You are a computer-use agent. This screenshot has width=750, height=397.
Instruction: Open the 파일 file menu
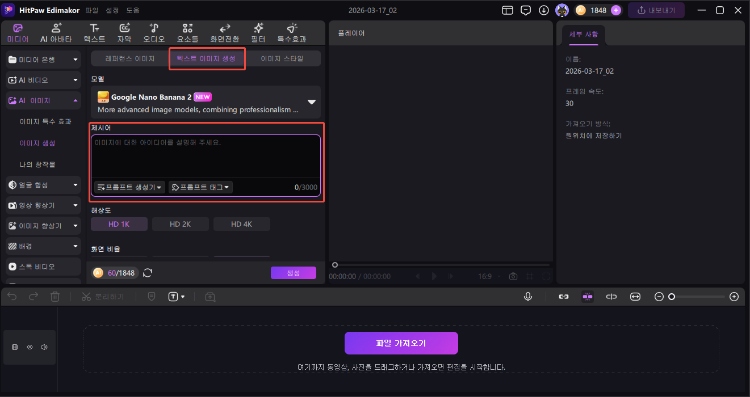pyautogui.click(x=92, y=10)
